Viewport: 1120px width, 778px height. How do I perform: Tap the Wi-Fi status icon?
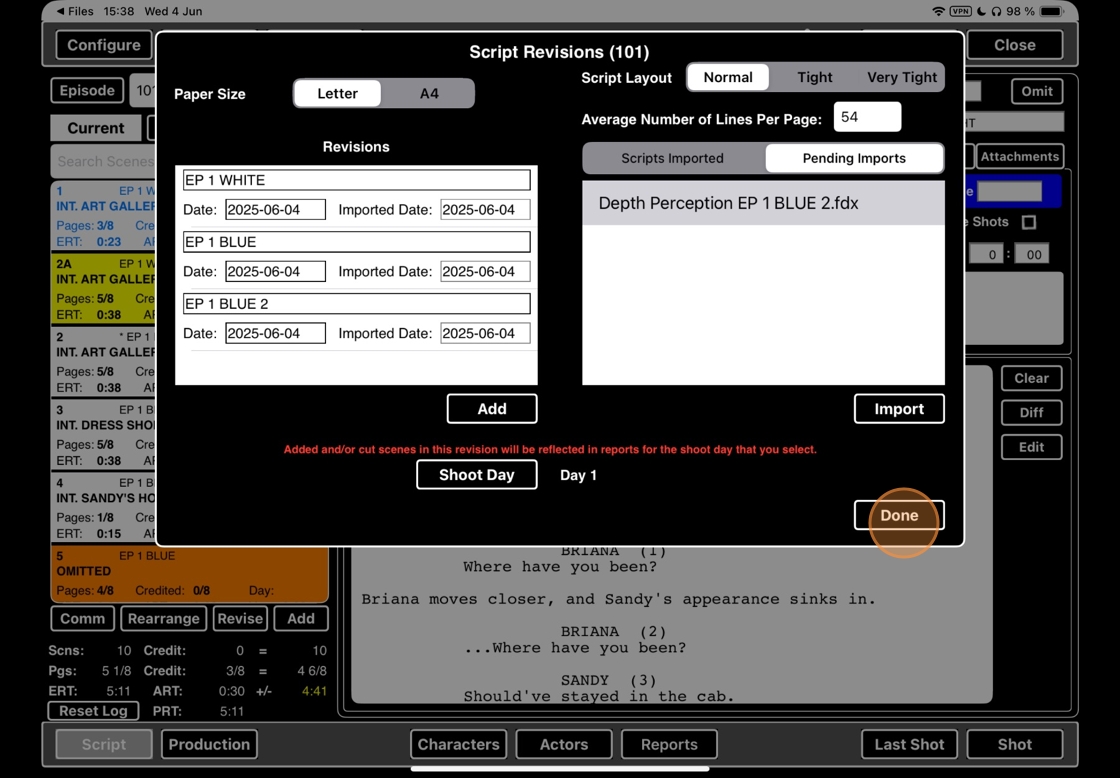click(x=939, y=11)
